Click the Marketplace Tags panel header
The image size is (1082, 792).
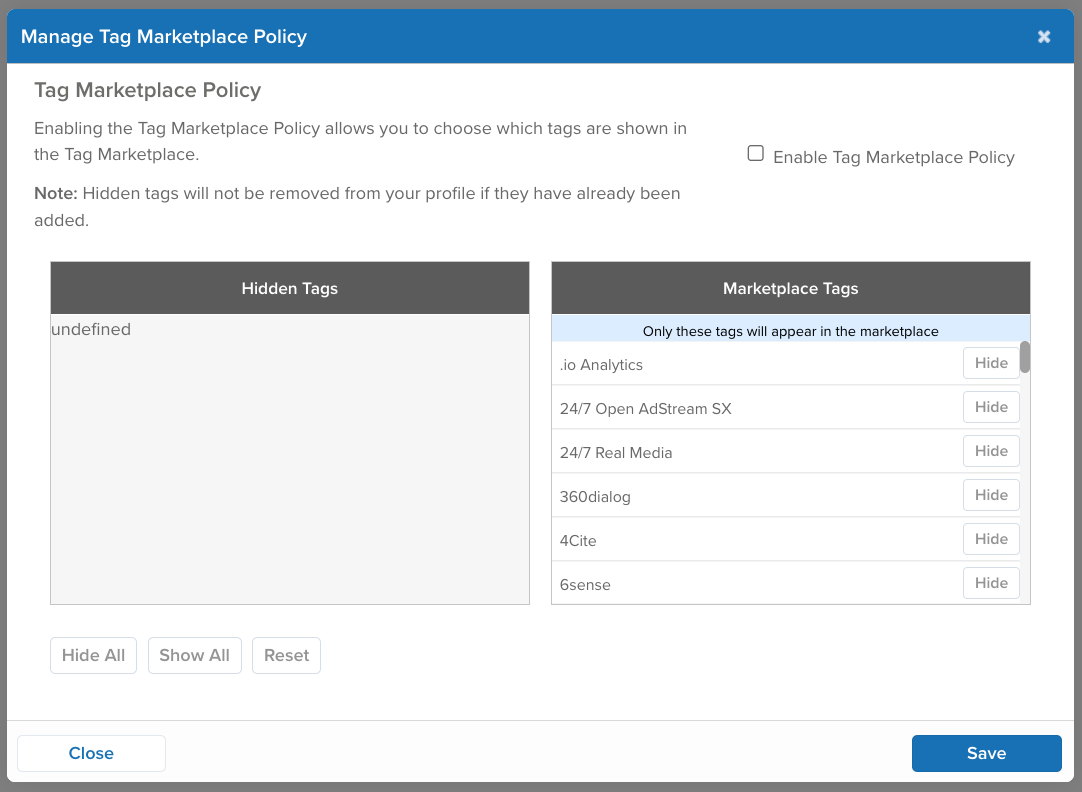[x=790, y=288]
